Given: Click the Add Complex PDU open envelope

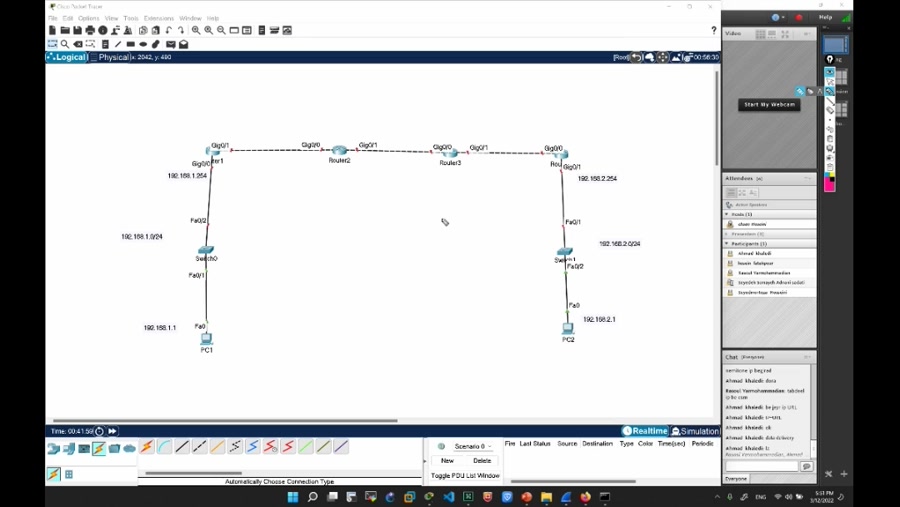Looking at the screenshot, I should pos(184,44).
